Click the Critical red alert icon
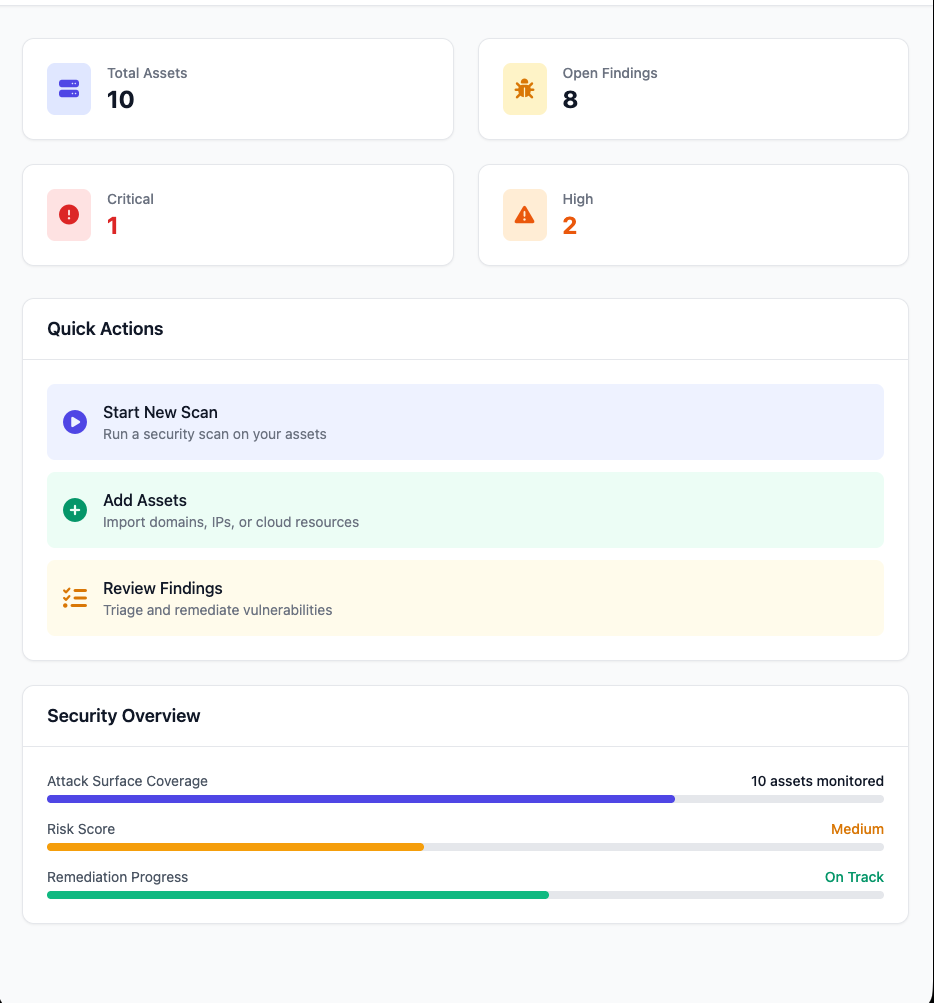Image resolution: width=934 pixels, height=1003 pixels. click(69, 215)
